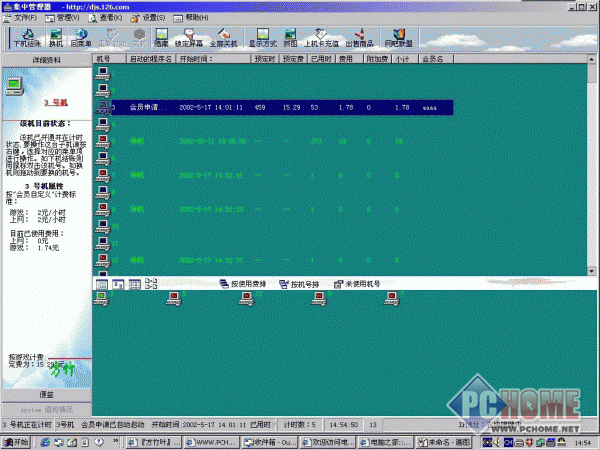
Task: Switch to the first grid view icon
Action: click(x=102, y=284)
